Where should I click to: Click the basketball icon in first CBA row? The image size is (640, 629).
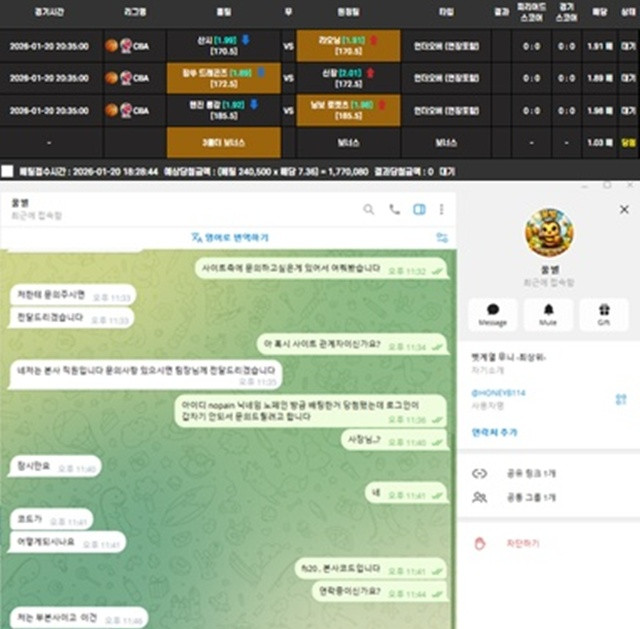click(111, 47)
